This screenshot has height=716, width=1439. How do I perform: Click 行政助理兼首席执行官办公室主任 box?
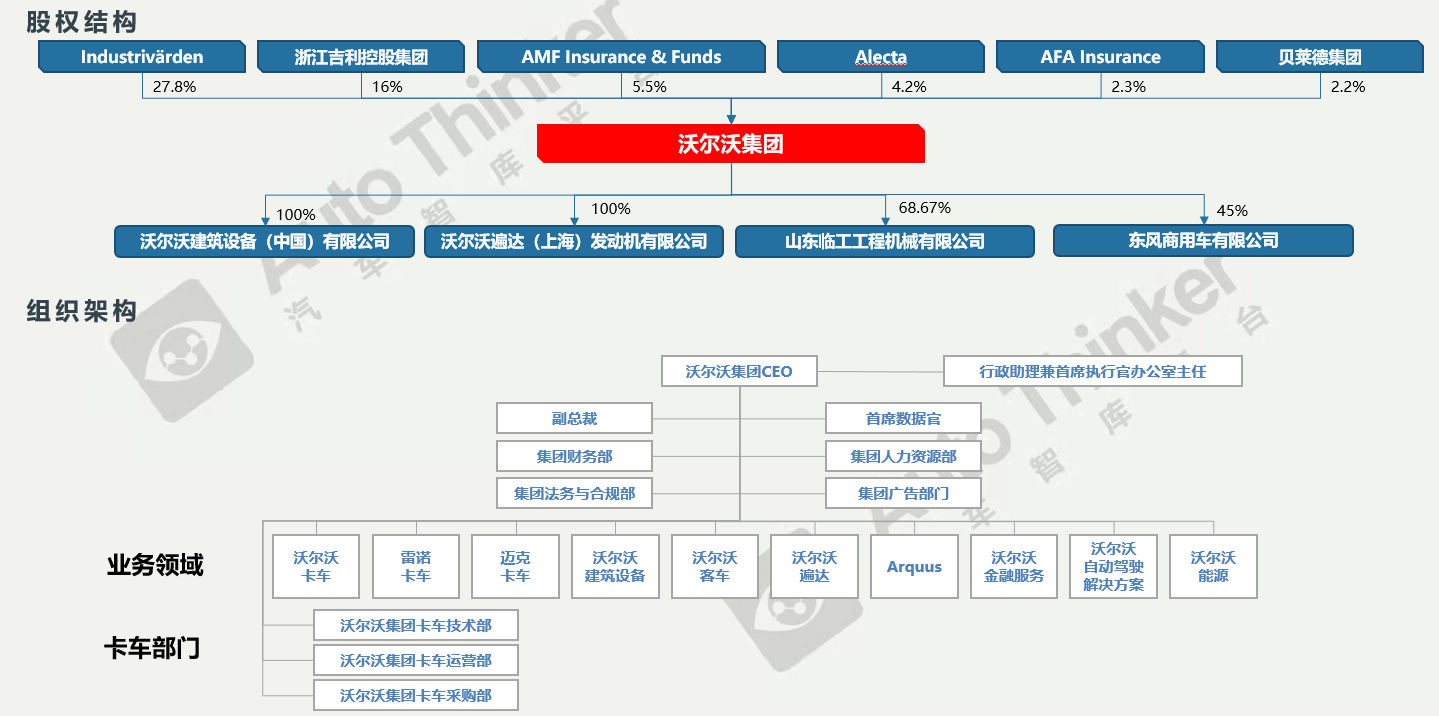pyautogui.click(x=1093, y=371)
